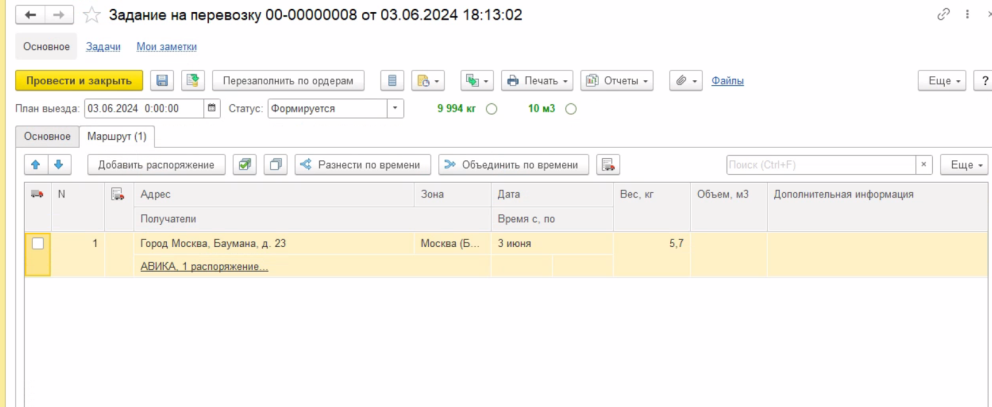This screenshot has height=407, width=992.
Task: Open the Печать dropdown menu
Action: (x=537, y=81)
